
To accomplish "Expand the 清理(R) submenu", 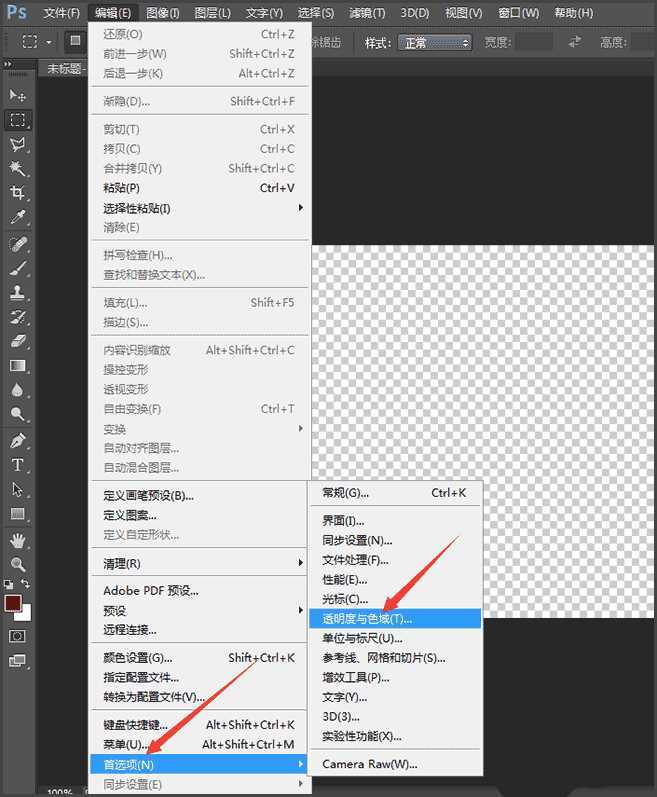I will click(199, 563).
